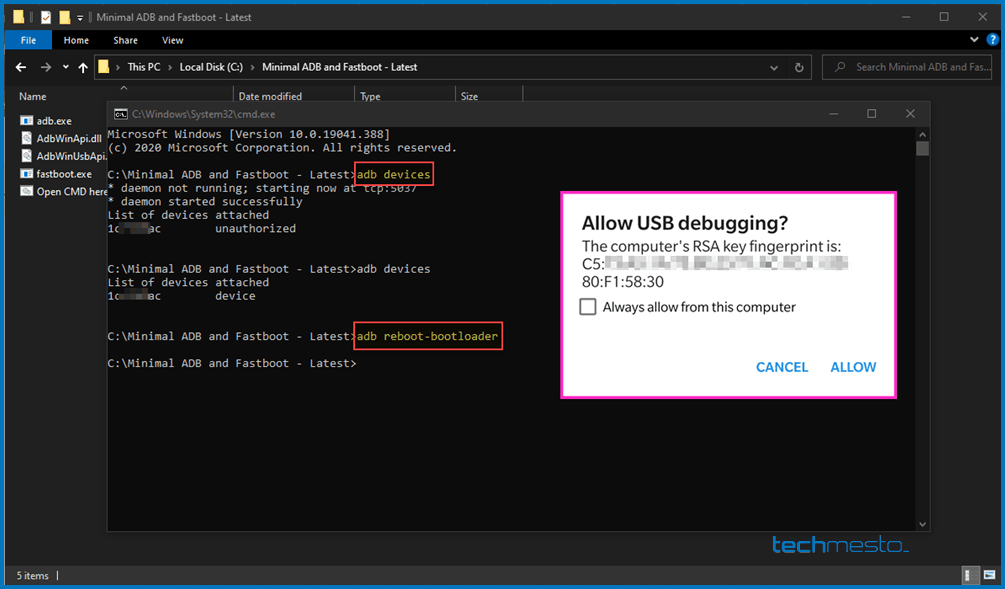This screenshot has width=1005, height=589.
Task: Refresh the current folder view
Action: pos(799,67)
